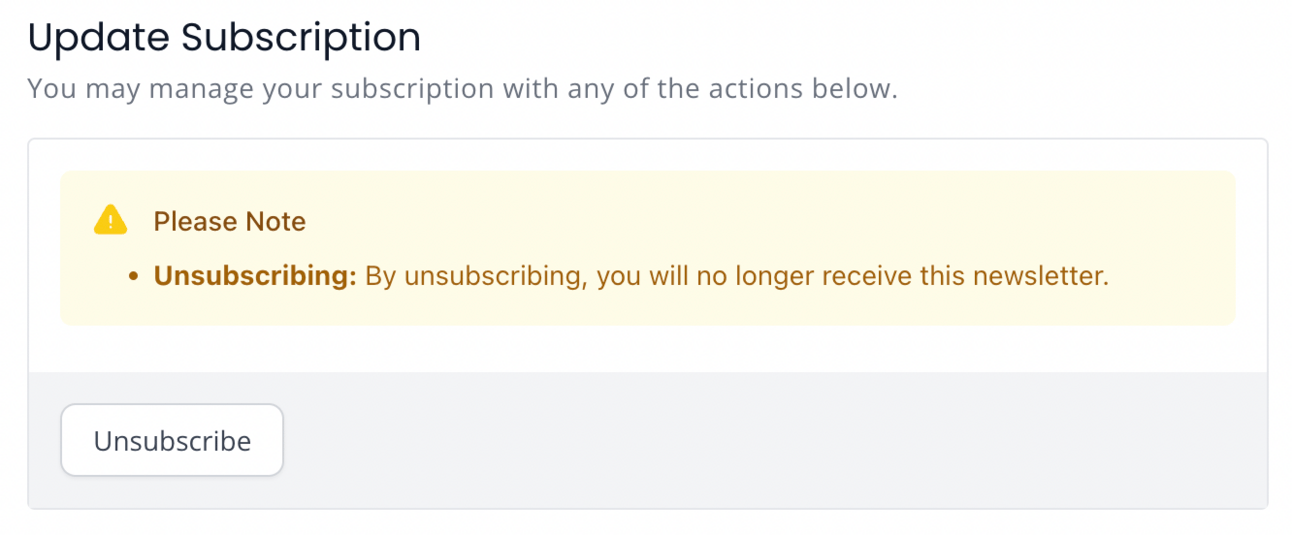Click the yellow warning triangle icon
The height and width of the screenshot is (535, 1292).
(x=110, y=220)
